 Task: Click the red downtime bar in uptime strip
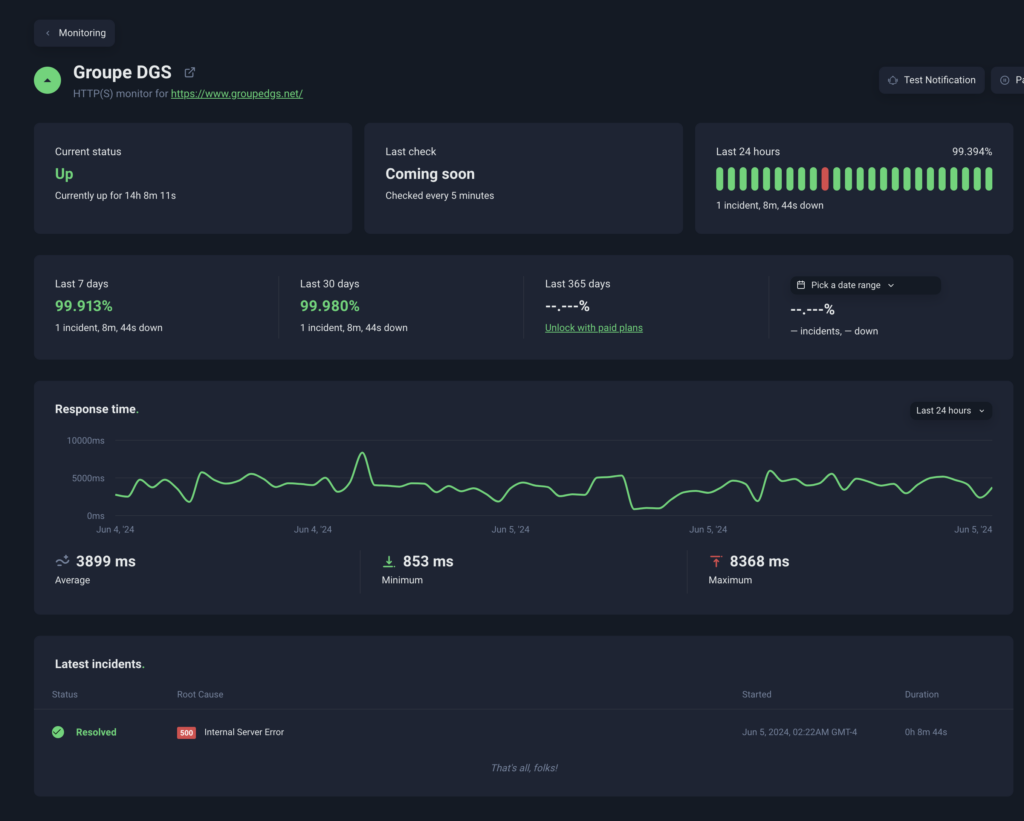point(825,179)
